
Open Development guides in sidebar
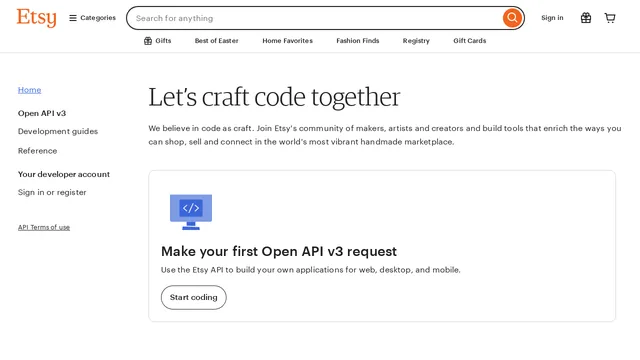58,131
